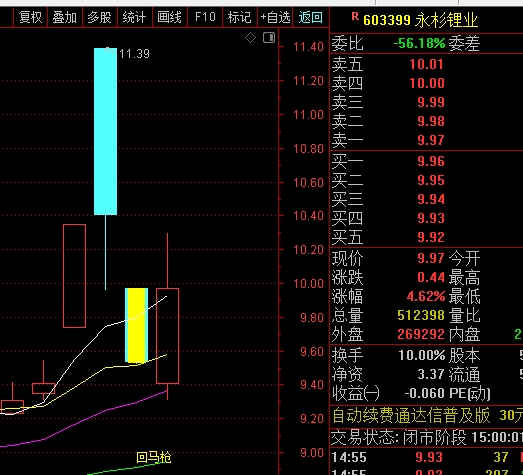Activate the 画线 drawing tool
Screen dimensions: 523x475
coord(169,17)
